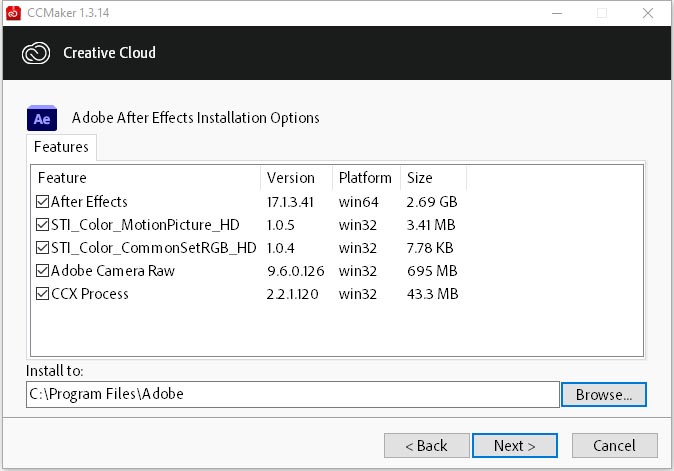Go back with the < Back button
This screenshot has width=674, height=471.
pyautogui.click(x=426, y=446)
